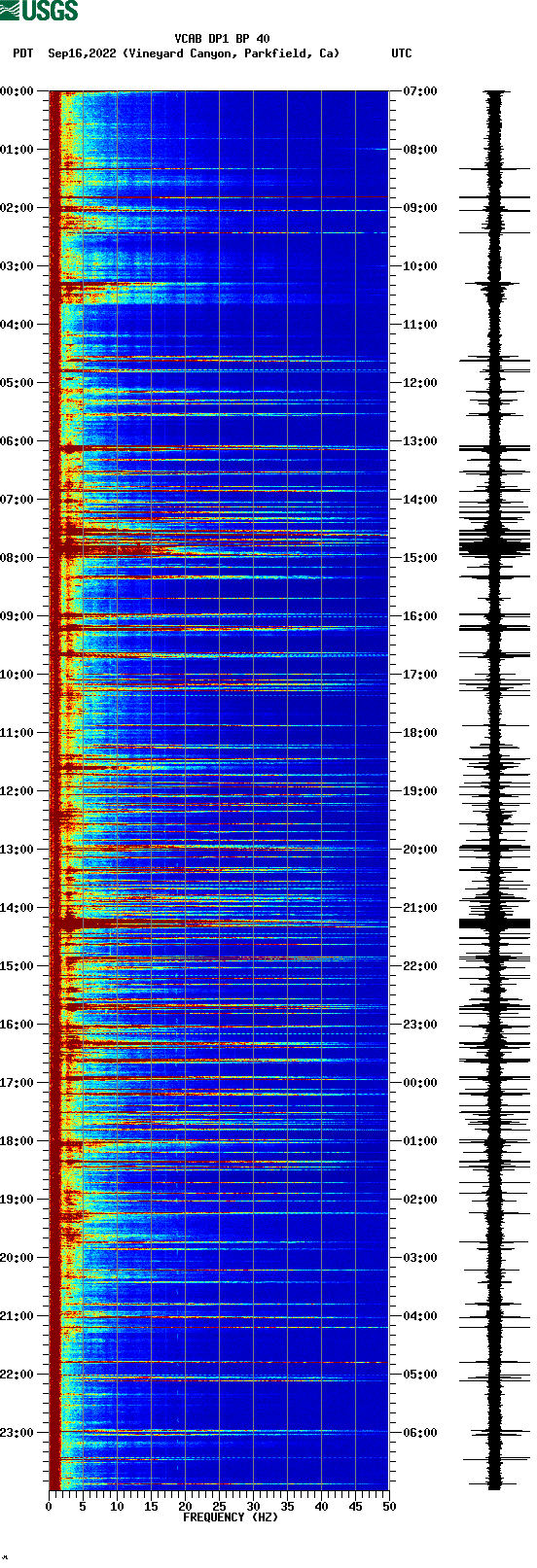Click the PDT time label 09:00
This screenshot has height=1568, width=537.
(18, 616)
